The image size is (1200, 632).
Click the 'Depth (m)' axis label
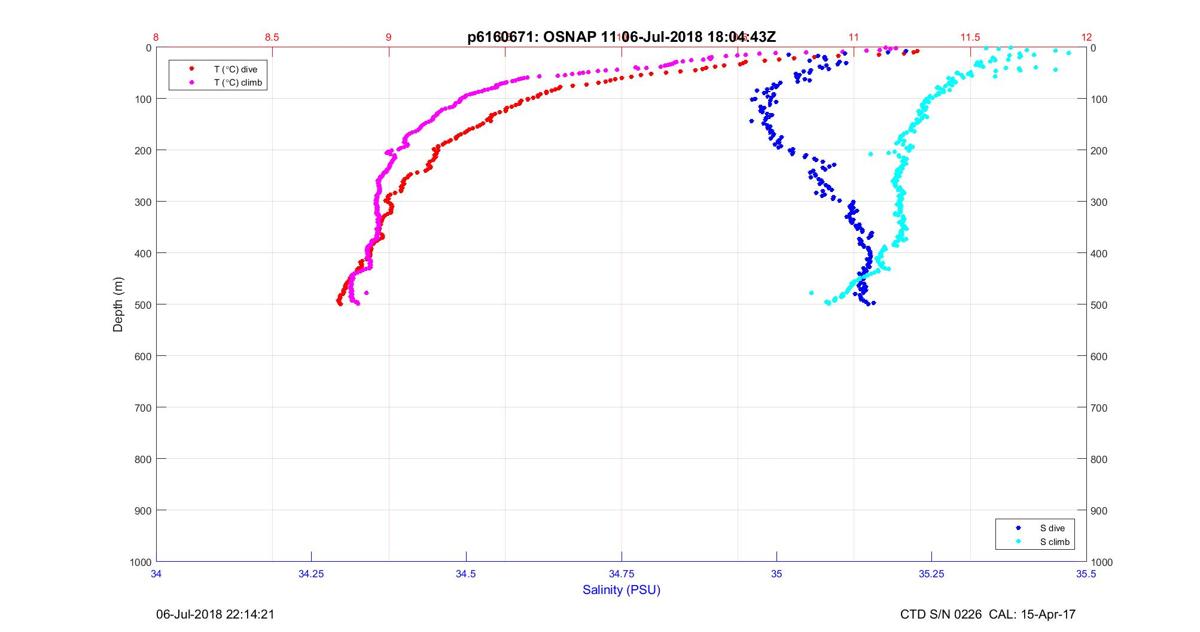tap(118, 305)
